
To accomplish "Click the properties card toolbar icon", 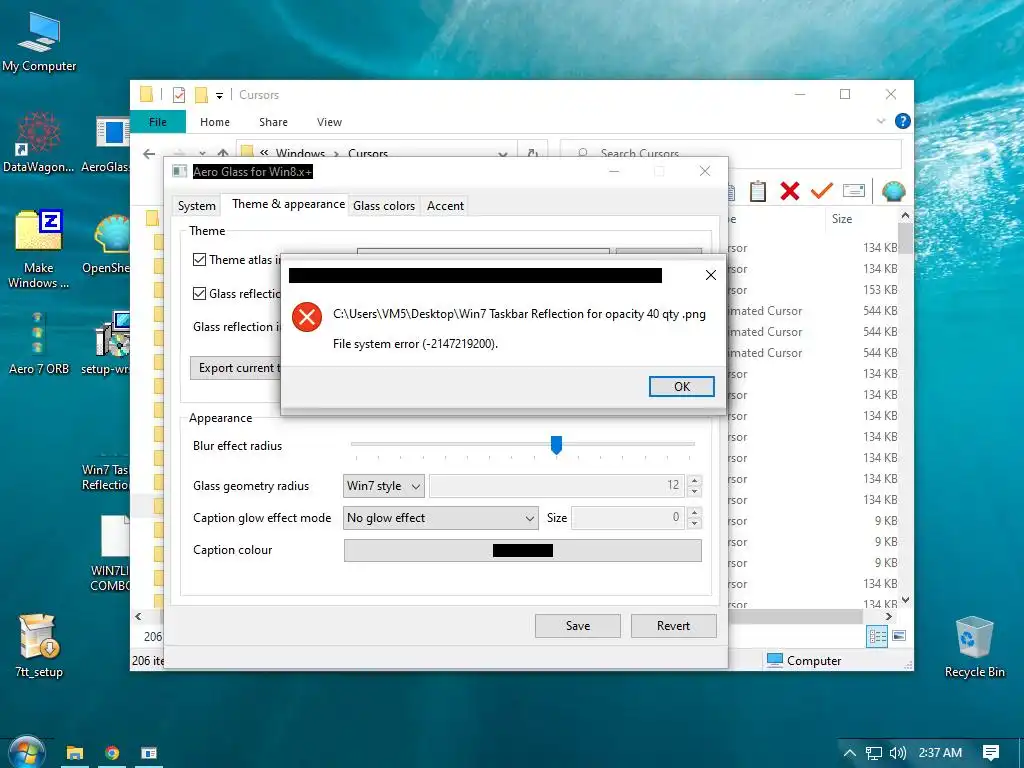I will pyautogui.click(x=854, y=191).
